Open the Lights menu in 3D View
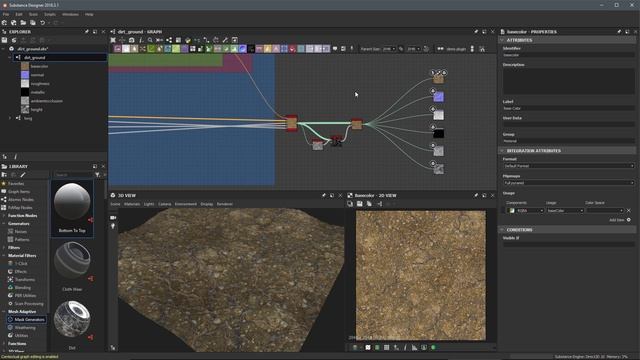The height and width of the screenshot is (360, 640). (149, 204)
